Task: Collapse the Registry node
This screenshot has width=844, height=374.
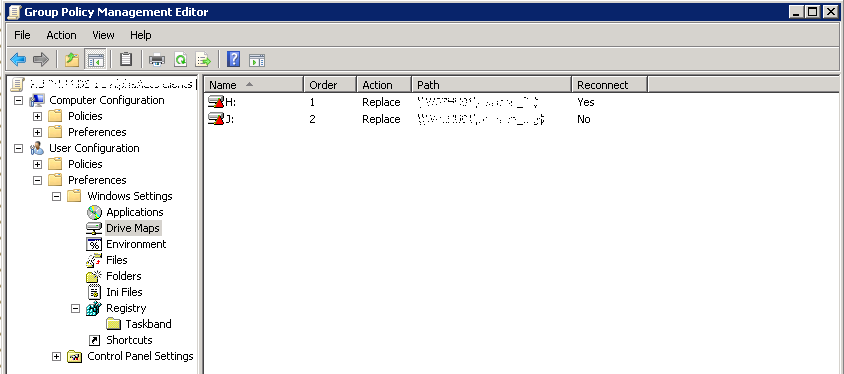Action: 75,308
